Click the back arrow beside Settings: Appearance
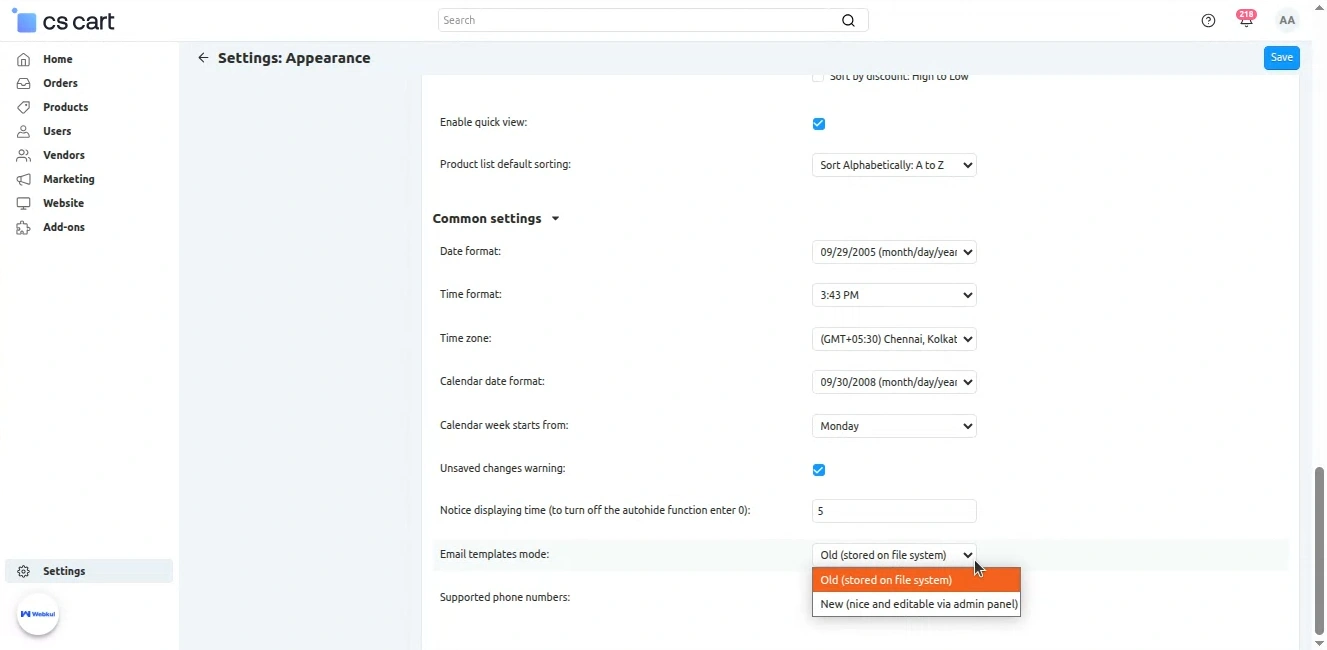This screenshot has width=1327, height=650. click(203, 58)
